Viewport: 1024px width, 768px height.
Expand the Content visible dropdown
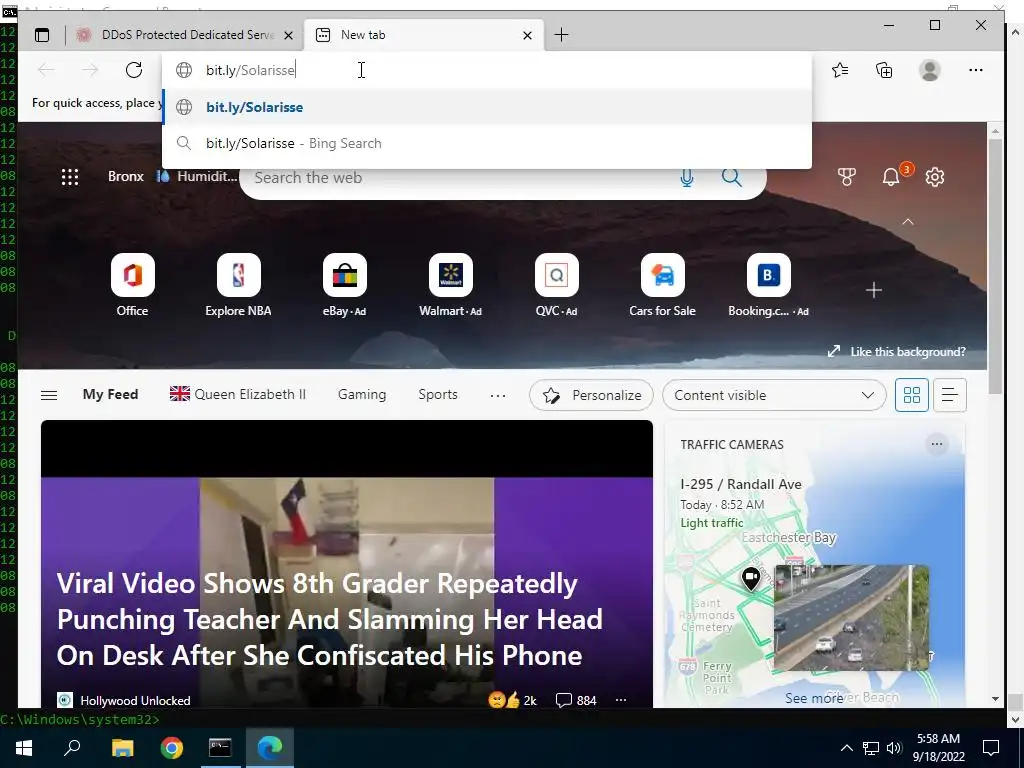pyautogui.click(x=774, y=395)
